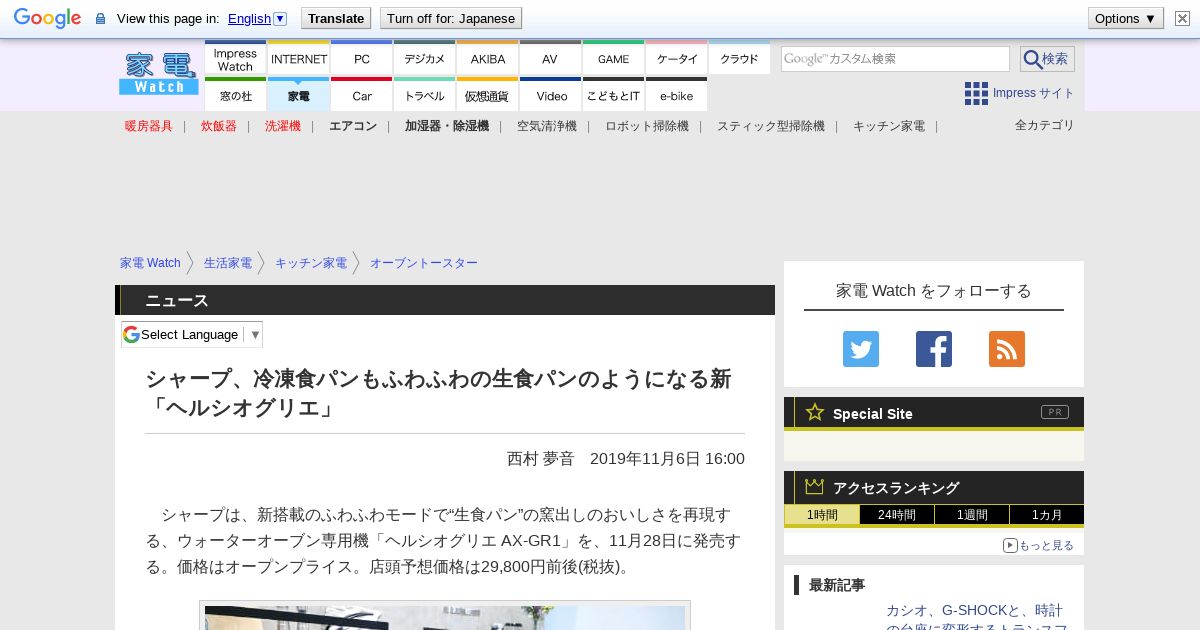This screenshot has height=630, width=1200.
Task: Go to 炊飯器 category
Action: 219,126
